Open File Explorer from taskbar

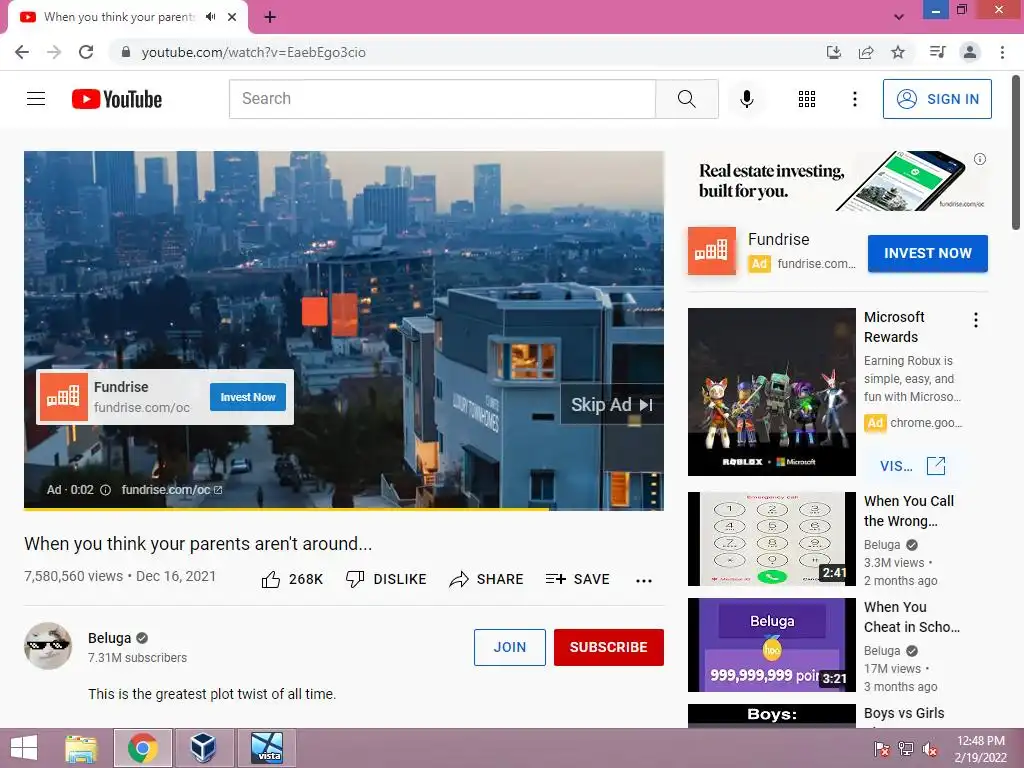(81, 748)
